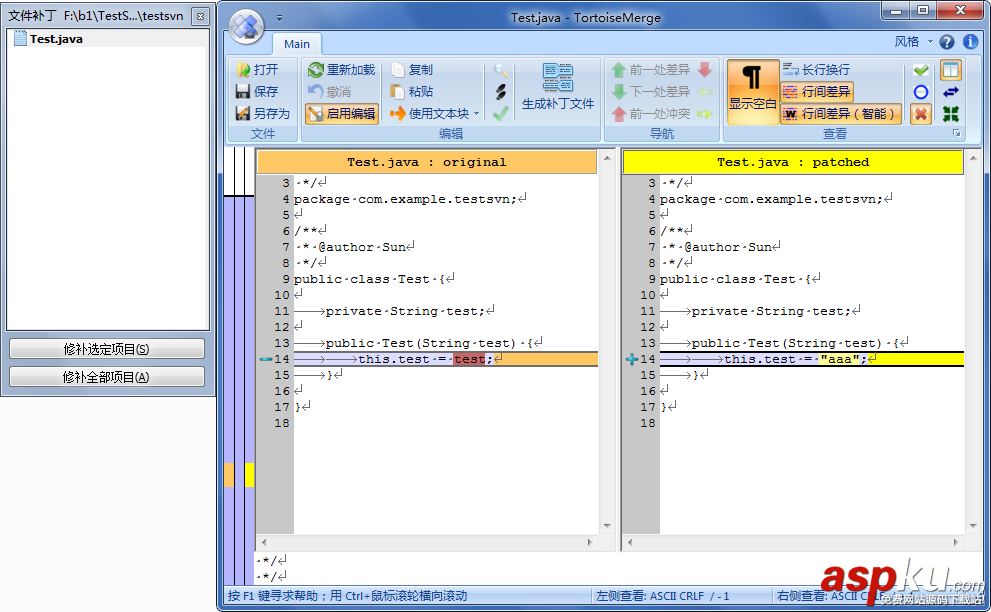The height and width of the screenshot is (612, 991).
Task: Click 复制 copy button
Action: (x=412, y=70)
